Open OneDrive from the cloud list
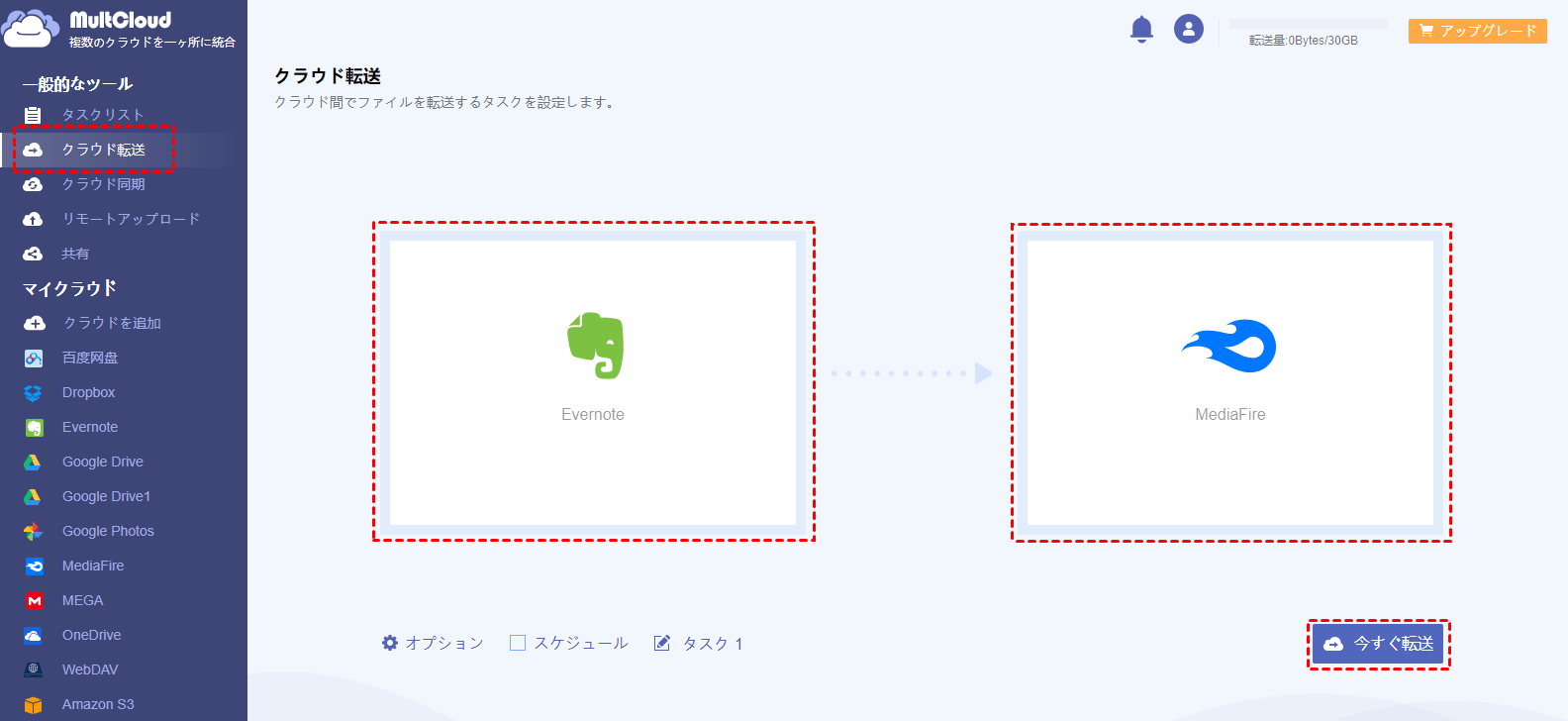The width and height of the screenshot is (1568, 721). (x=91, y=635)
